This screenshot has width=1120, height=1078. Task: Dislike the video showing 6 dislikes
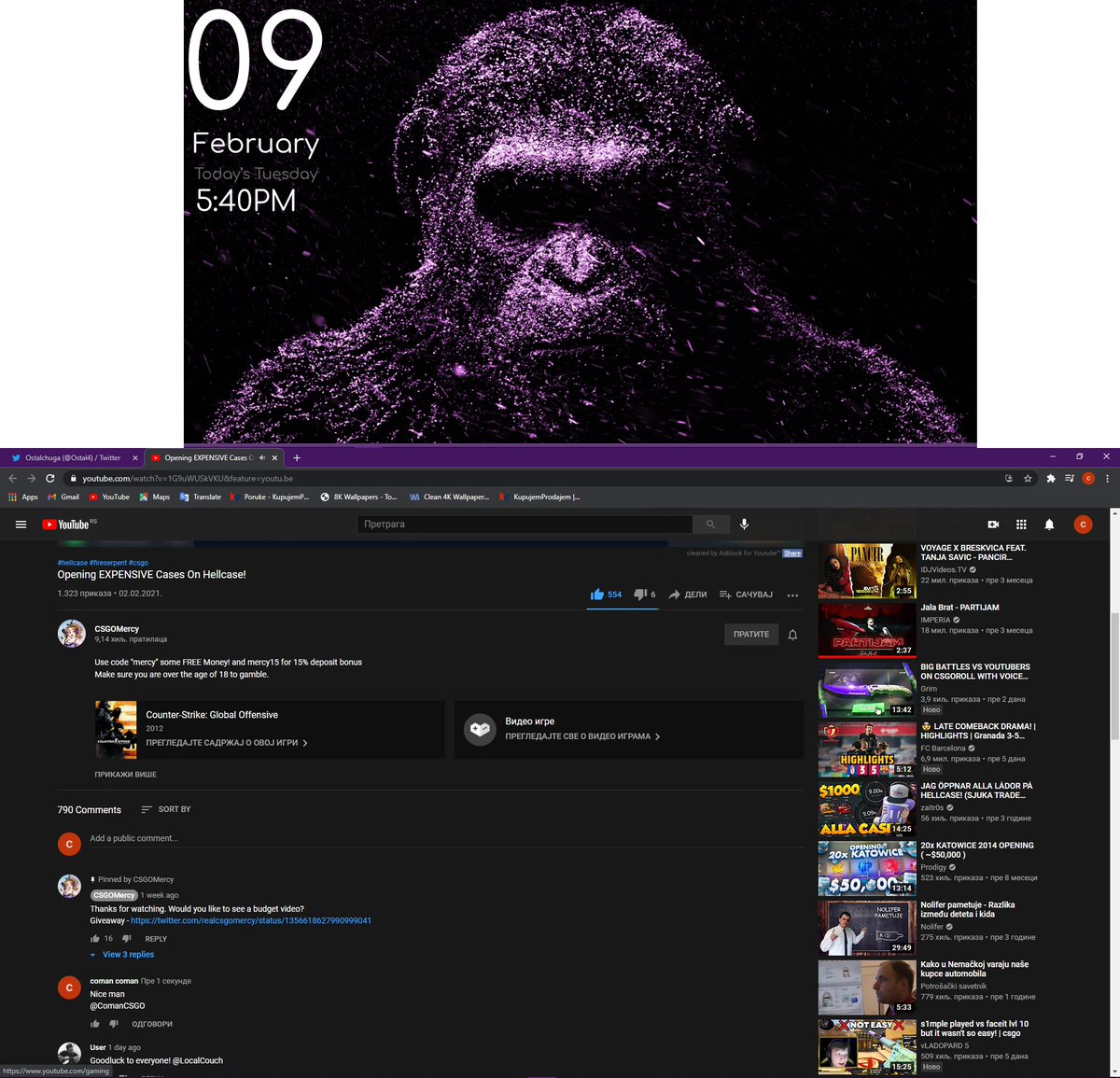(645, 595)
